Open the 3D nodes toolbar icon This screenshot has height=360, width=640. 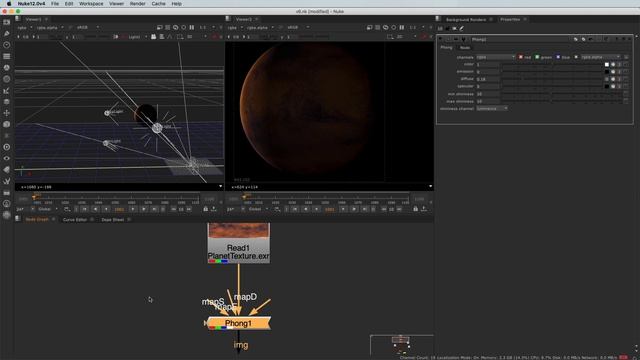(7, 124)
